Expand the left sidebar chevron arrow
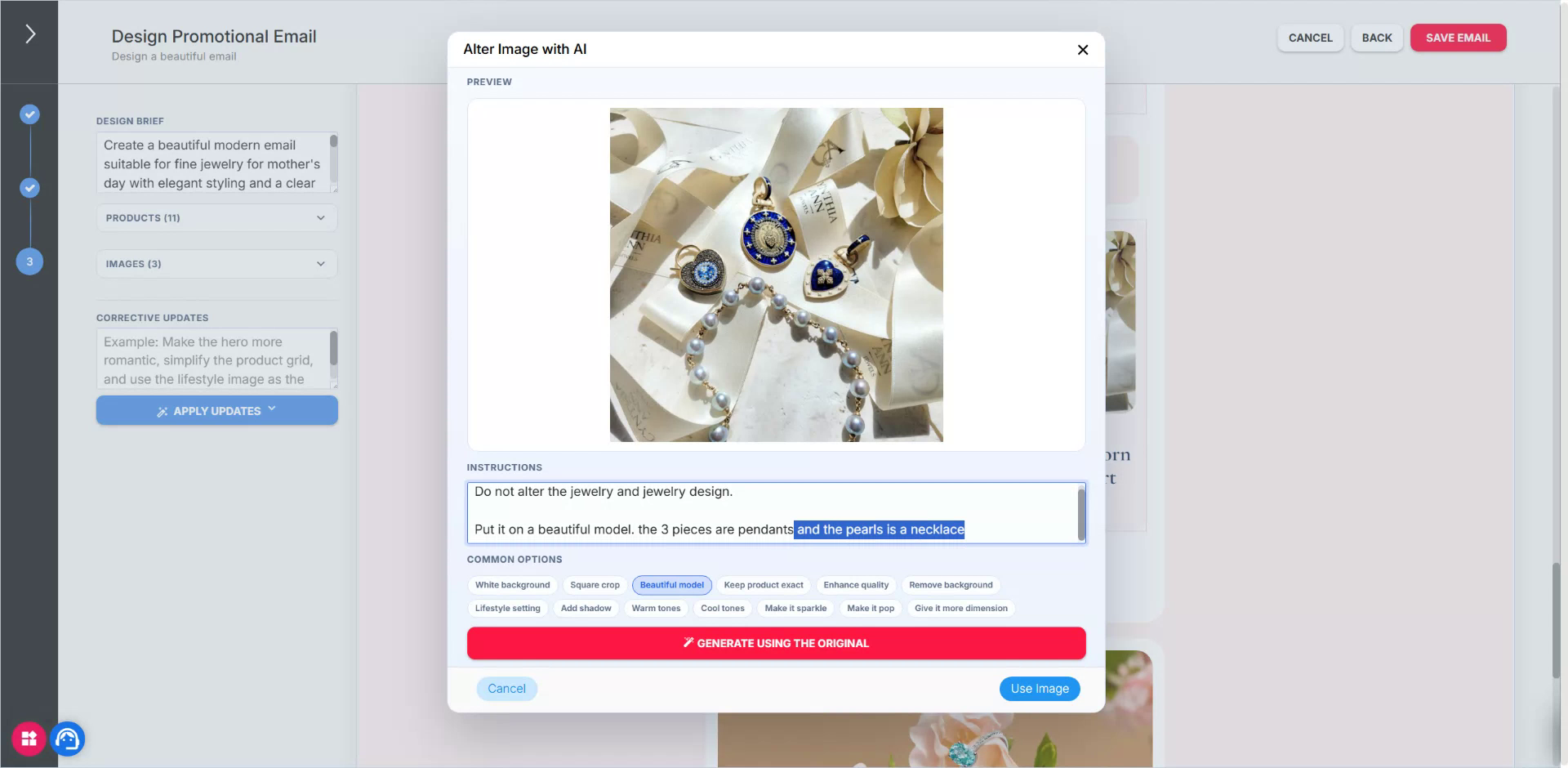Screen dimensions: 1568x768 click(x=30, y=34)
